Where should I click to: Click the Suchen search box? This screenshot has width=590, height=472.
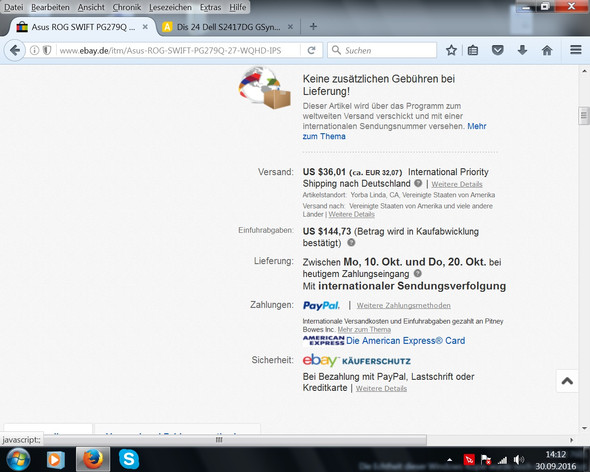(x=382, y=50)
